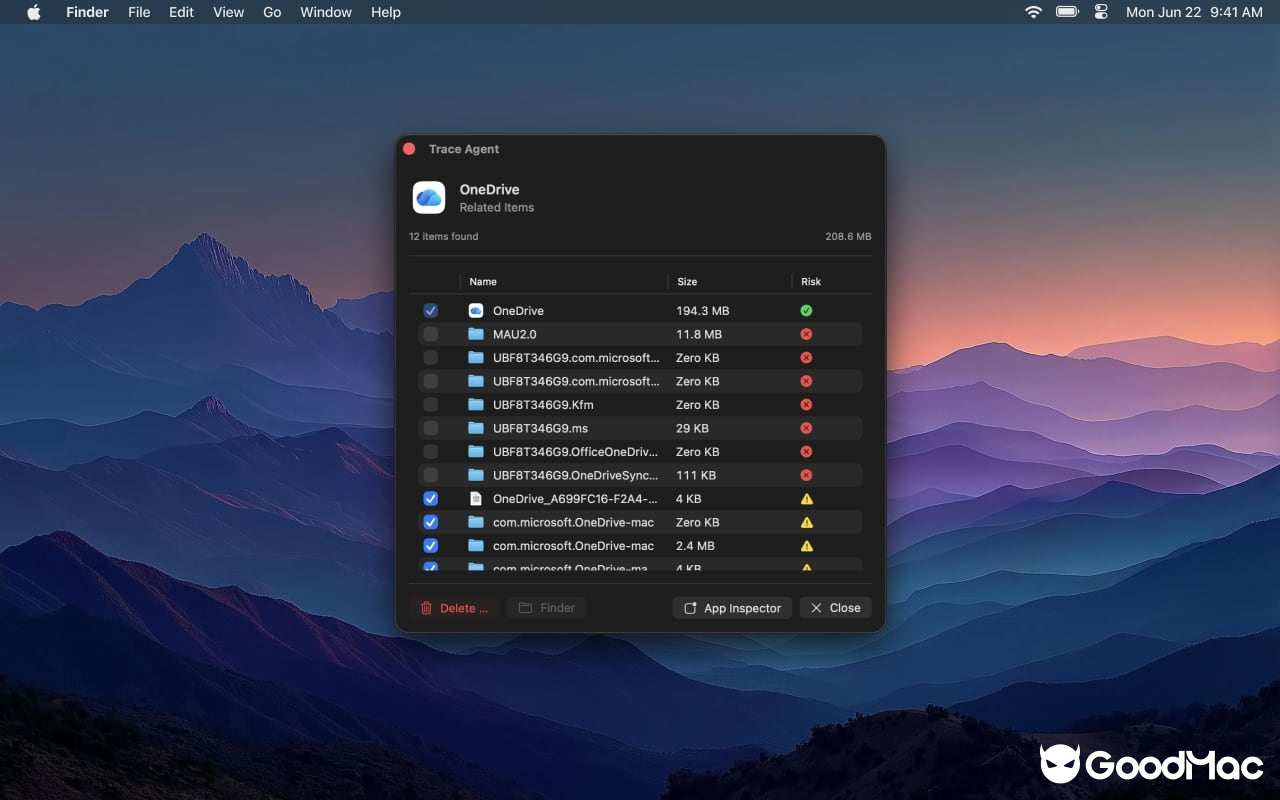Uncheck 2.4 MB com.microsoft.OneDrive-mac checkbox

click(x=430, y=546)
